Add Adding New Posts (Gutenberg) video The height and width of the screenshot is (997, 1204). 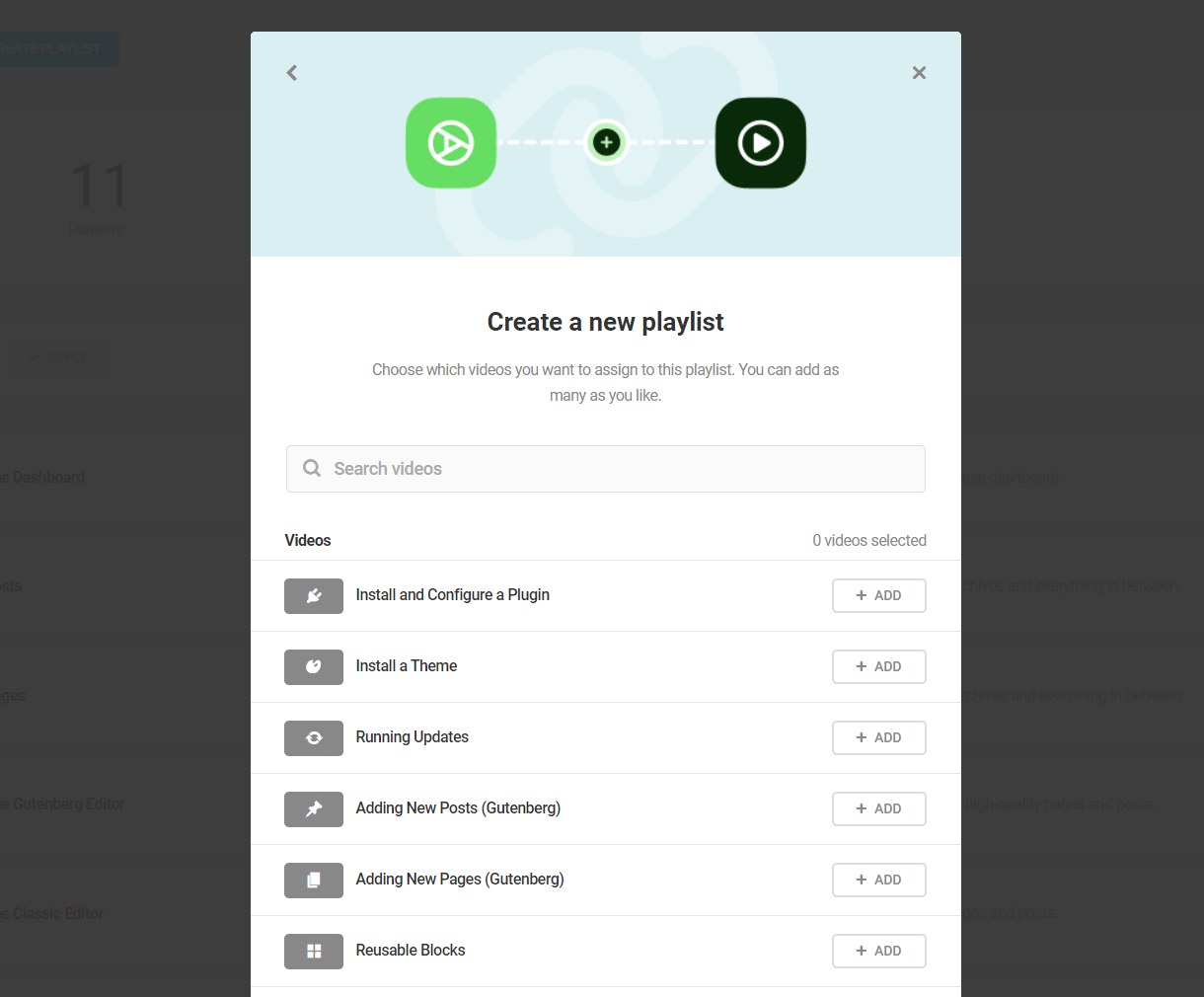click(879, 808)
